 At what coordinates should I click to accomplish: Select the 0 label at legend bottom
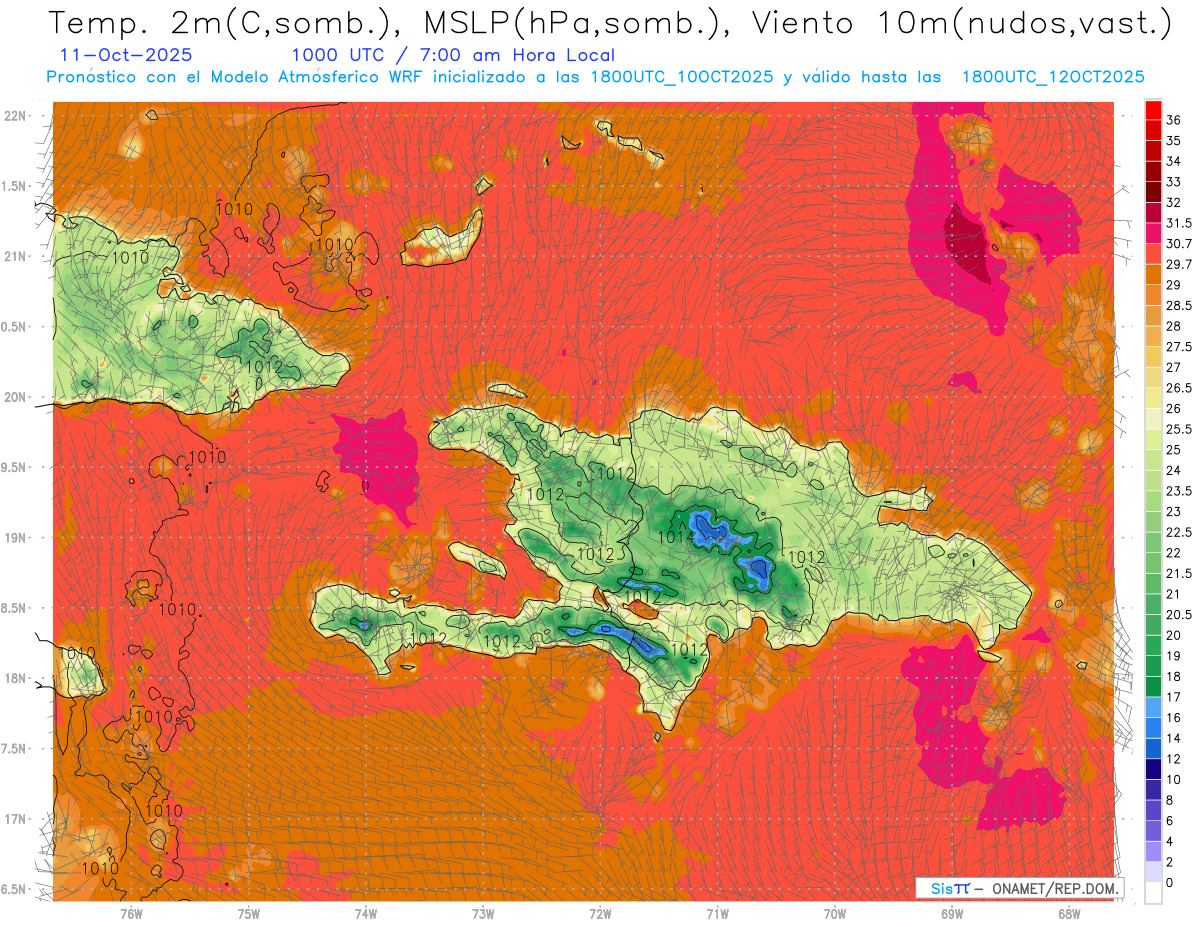pos(1169,882)
